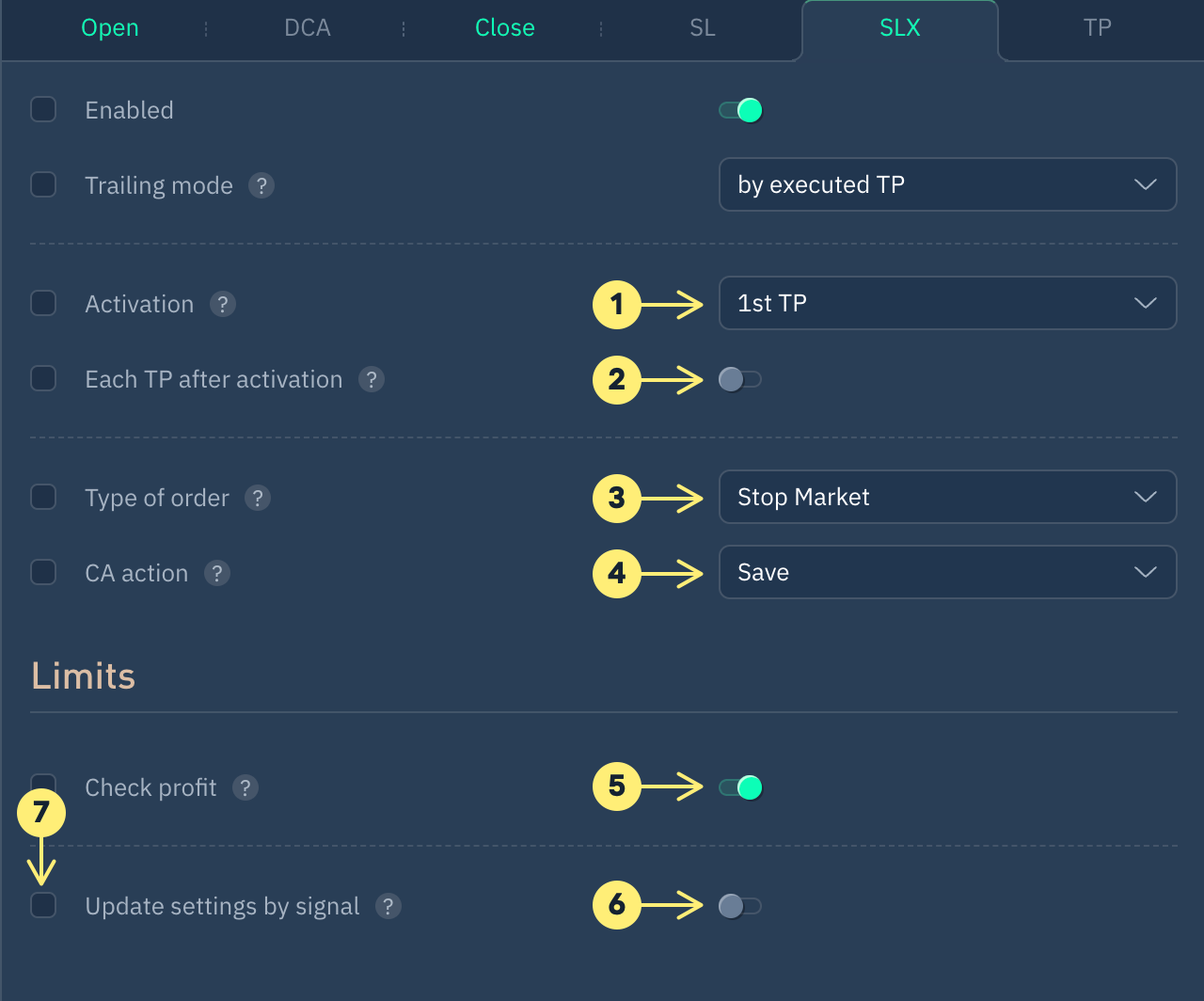Screen dimensions: 1204x1001
Task: Expand the Activation dropdown showing 1st TP
Action: [x=947, y=303]
